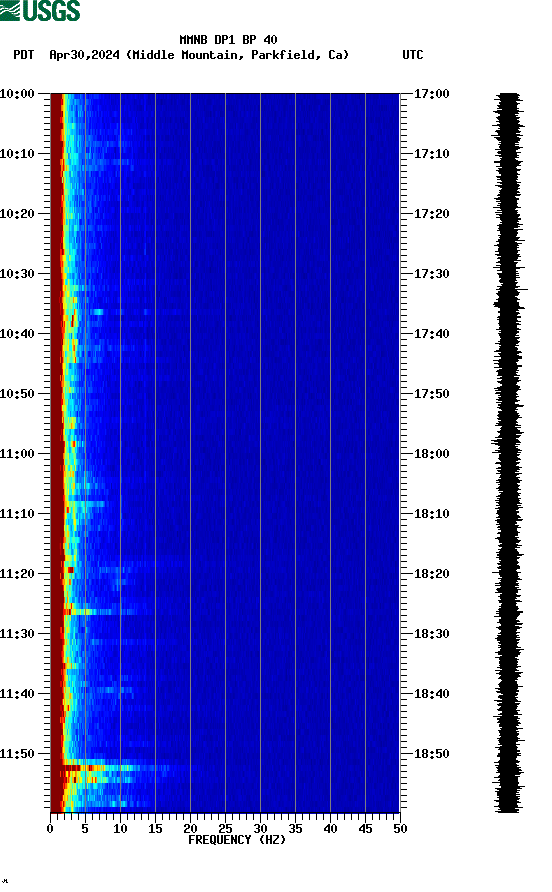Click the "17:10" UTC time label
Viewport: 552px width, 892px height.
[431, 154]
